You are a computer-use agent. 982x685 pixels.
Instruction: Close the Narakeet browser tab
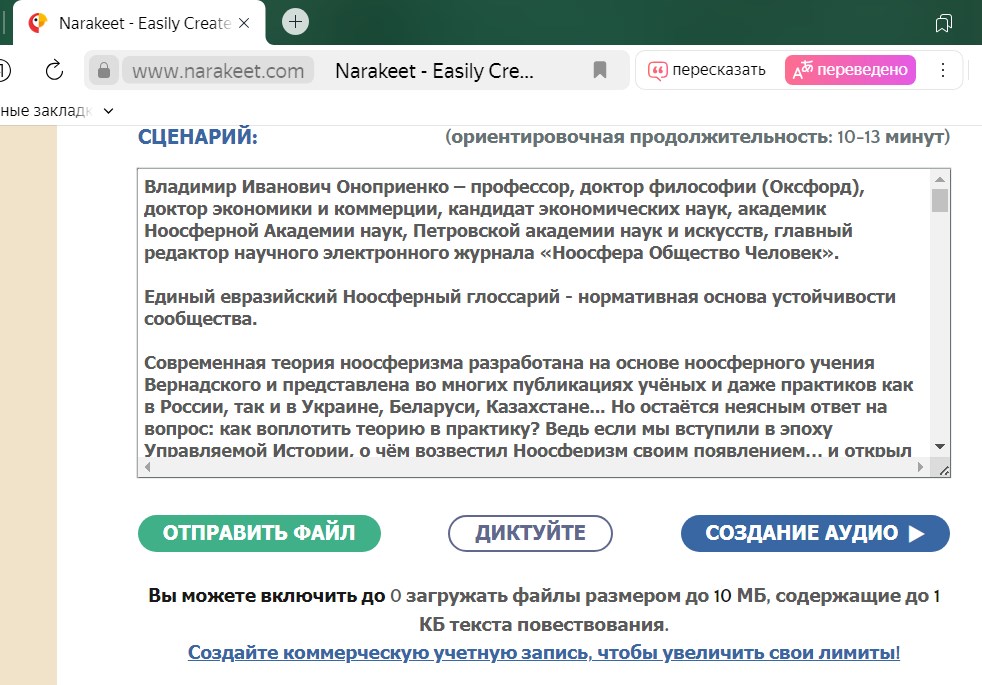click(x=244, y=23)
